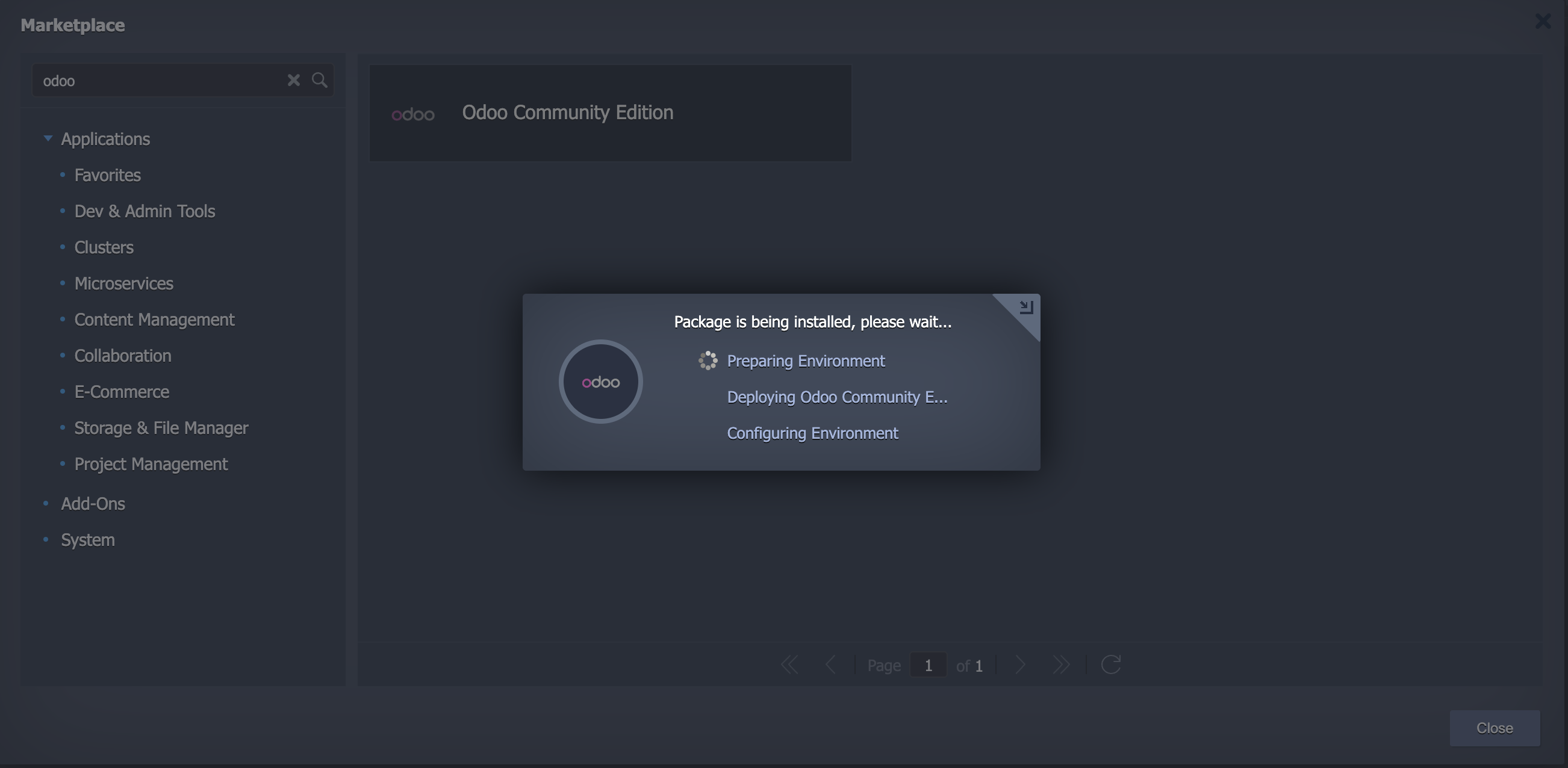
Task: Minimize the installation progress dialog
Action: tap(1026, 308)
